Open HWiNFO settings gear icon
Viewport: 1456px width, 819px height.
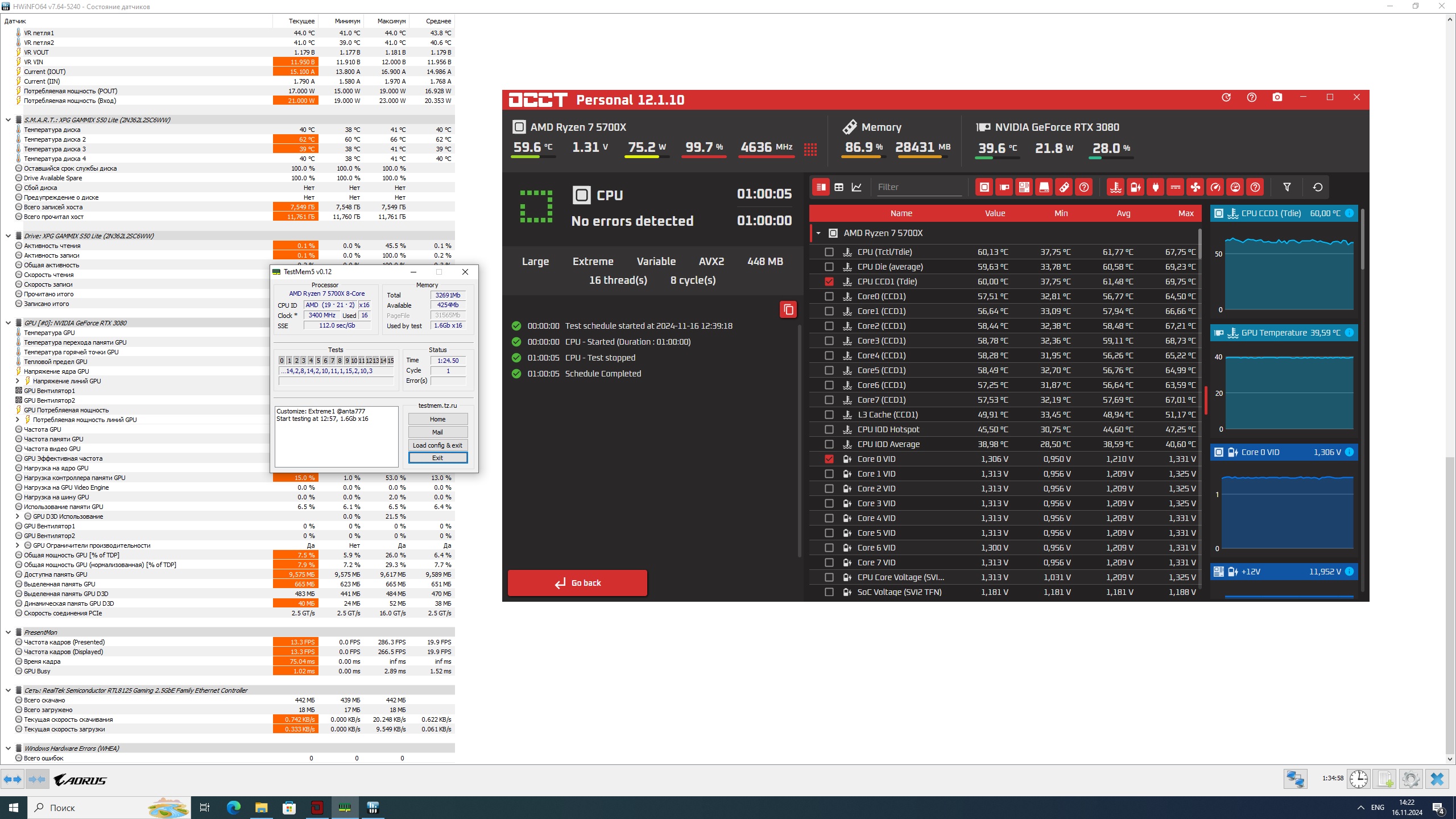1410,779
